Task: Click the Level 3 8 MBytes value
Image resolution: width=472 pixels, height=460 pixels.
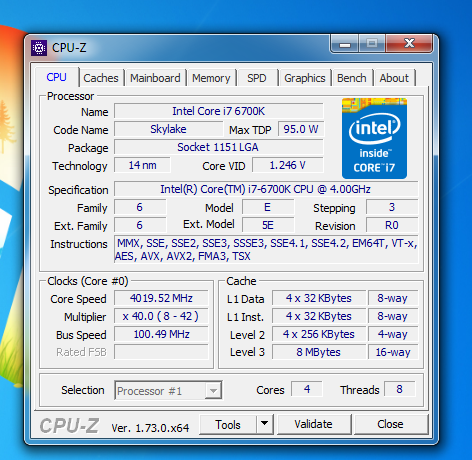Action: pyautogui.click(x=319, y=352)
